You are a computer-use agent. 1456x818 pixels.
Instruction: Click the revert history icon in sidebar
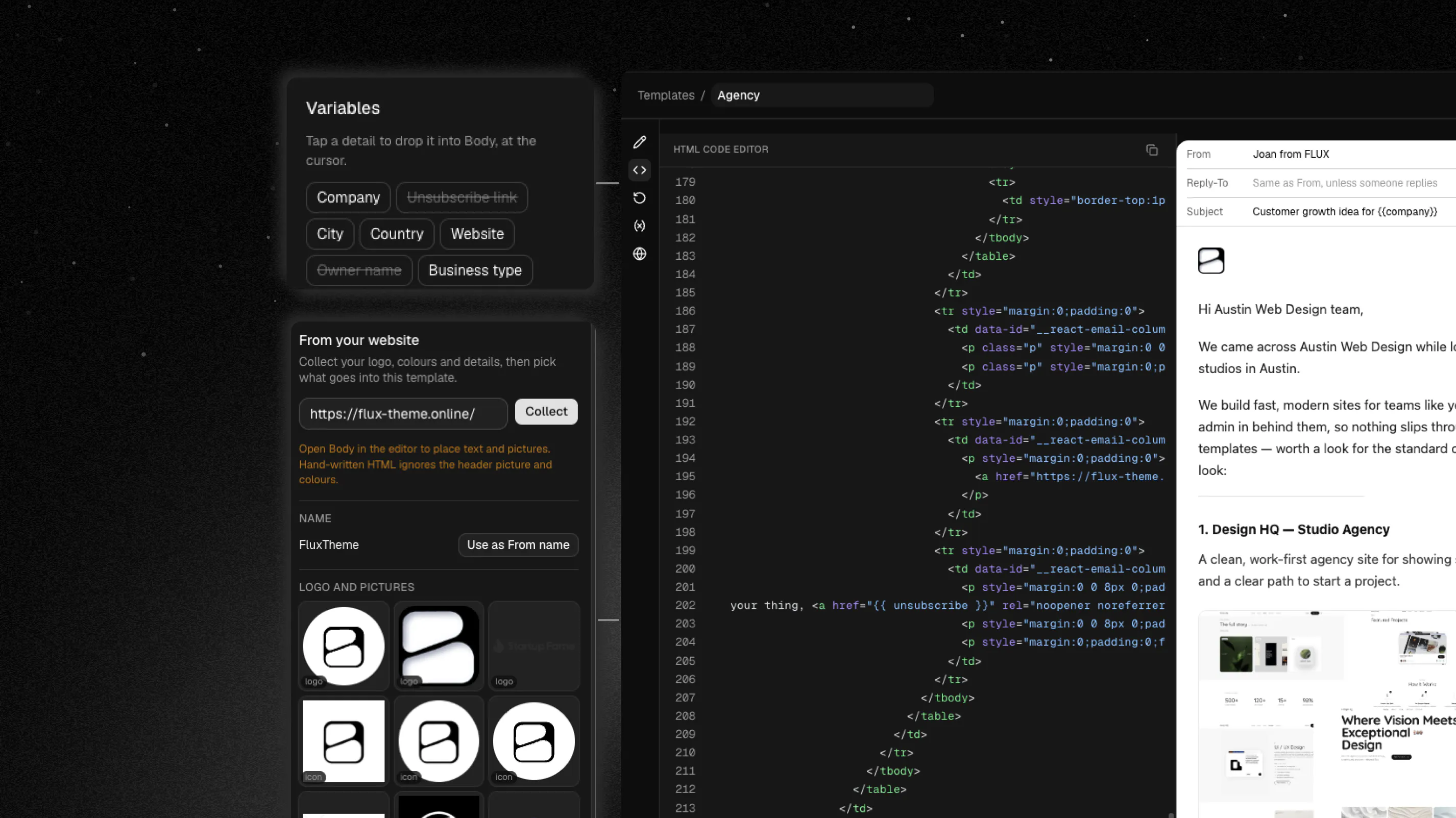click(639, 197)
